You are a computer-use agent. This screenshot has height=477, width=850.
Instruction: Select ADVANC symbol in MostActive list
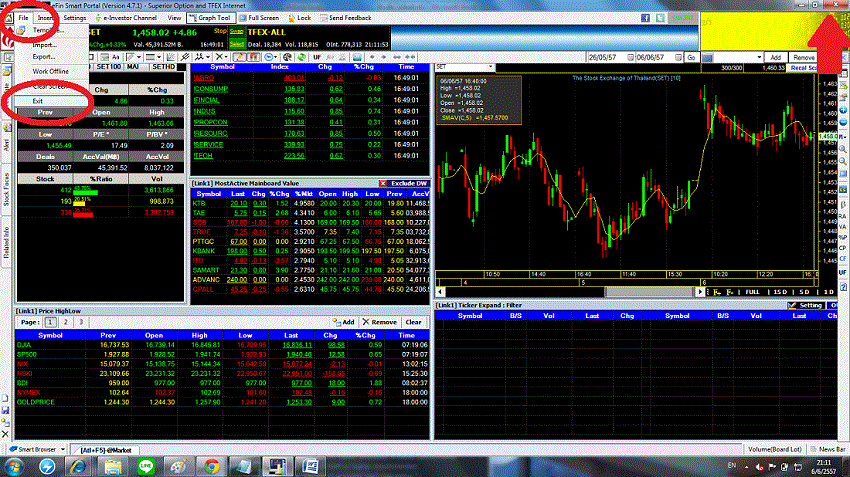(x=206, y=280)
